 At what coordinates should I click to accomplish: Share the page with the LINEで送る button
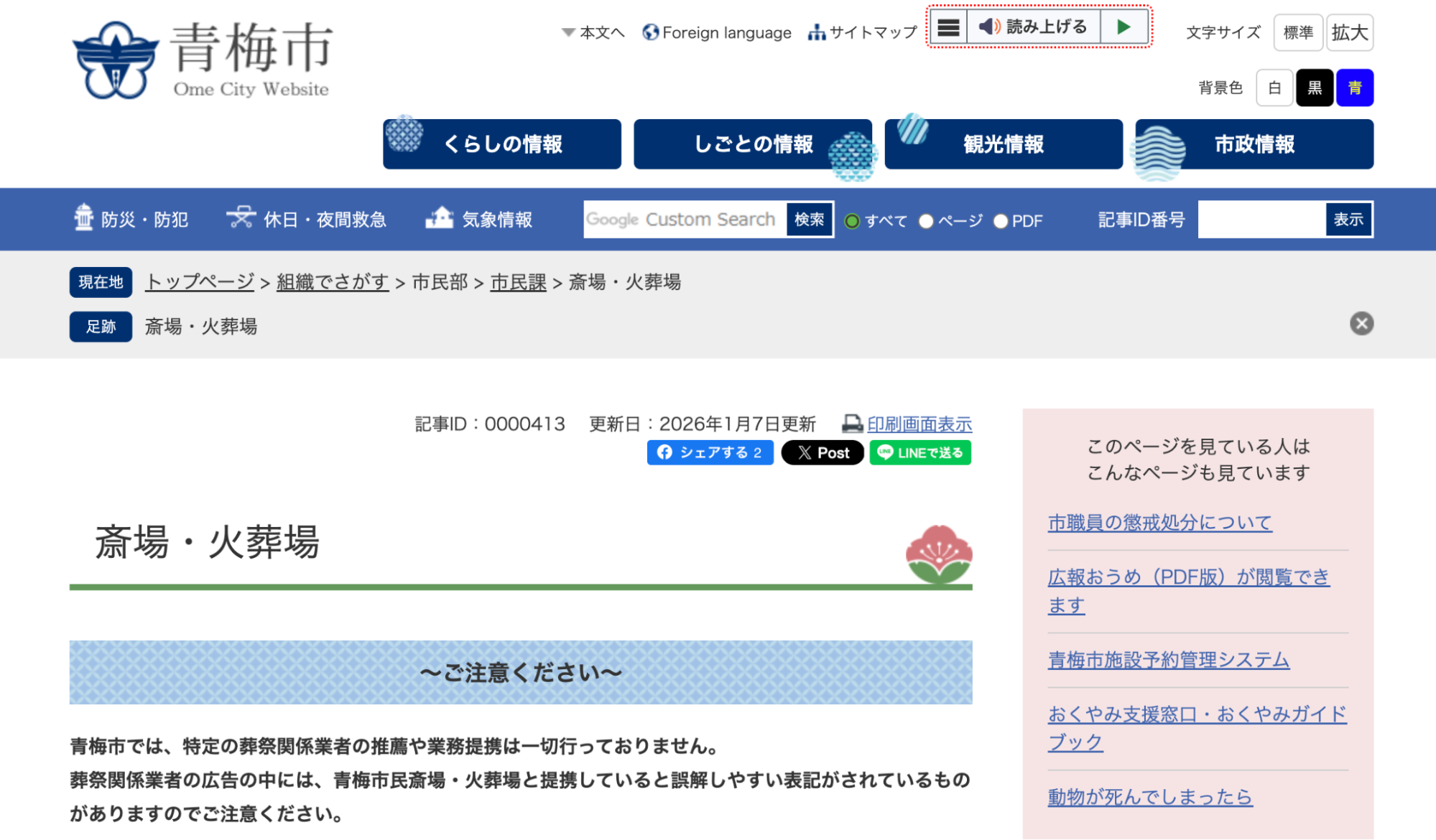[x=920, y=452]
